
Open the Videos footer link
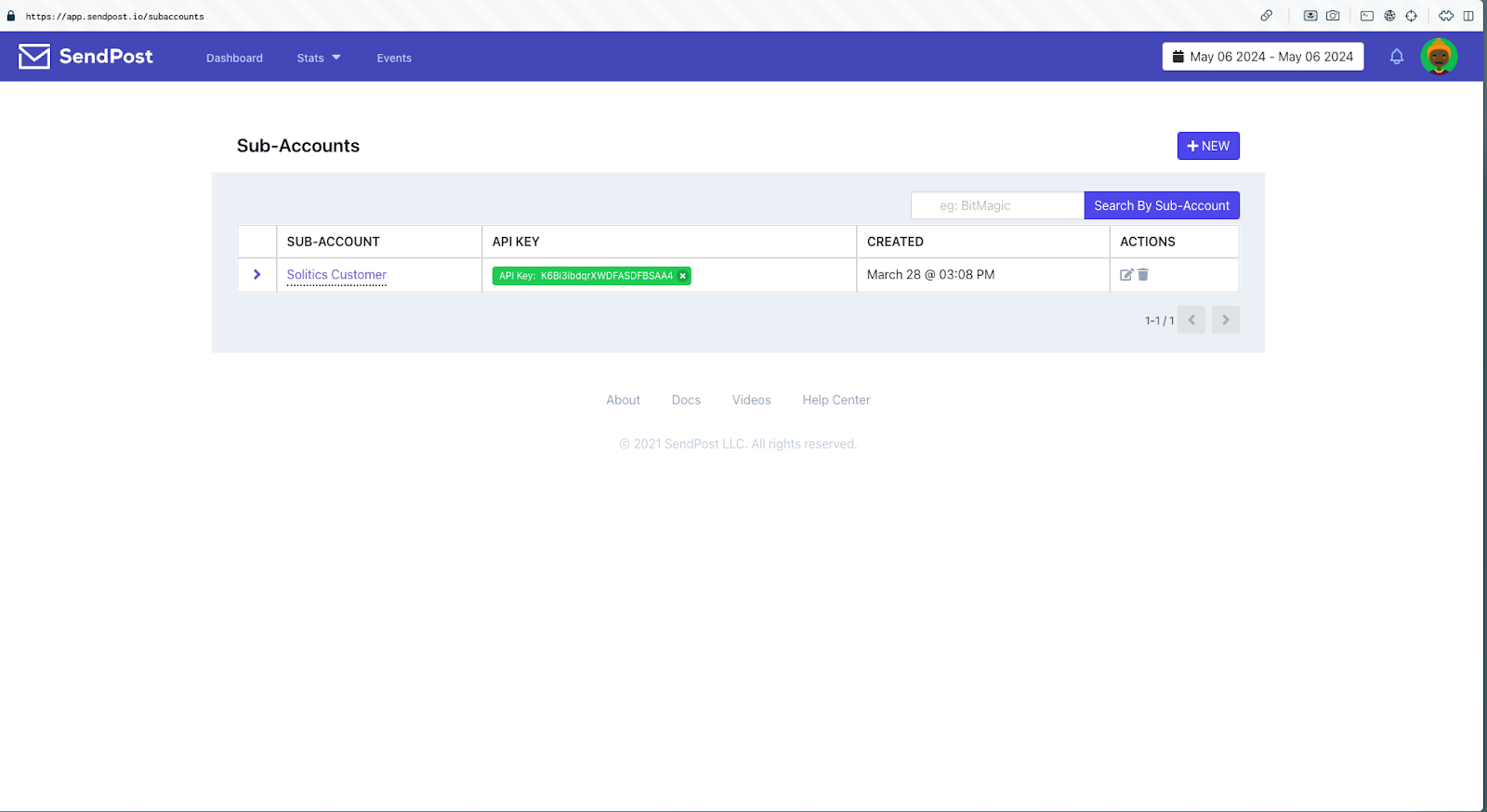click(x=752, y=400)
